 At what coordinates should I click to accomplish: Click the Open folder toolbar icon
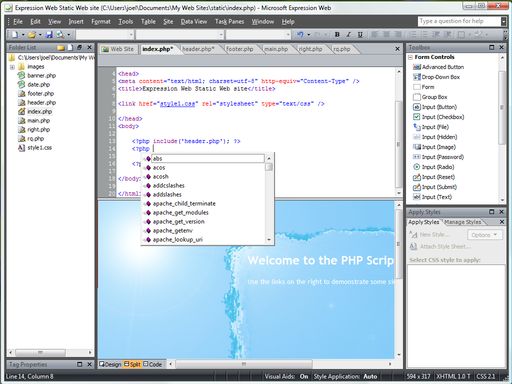click(x=32, y=34)
